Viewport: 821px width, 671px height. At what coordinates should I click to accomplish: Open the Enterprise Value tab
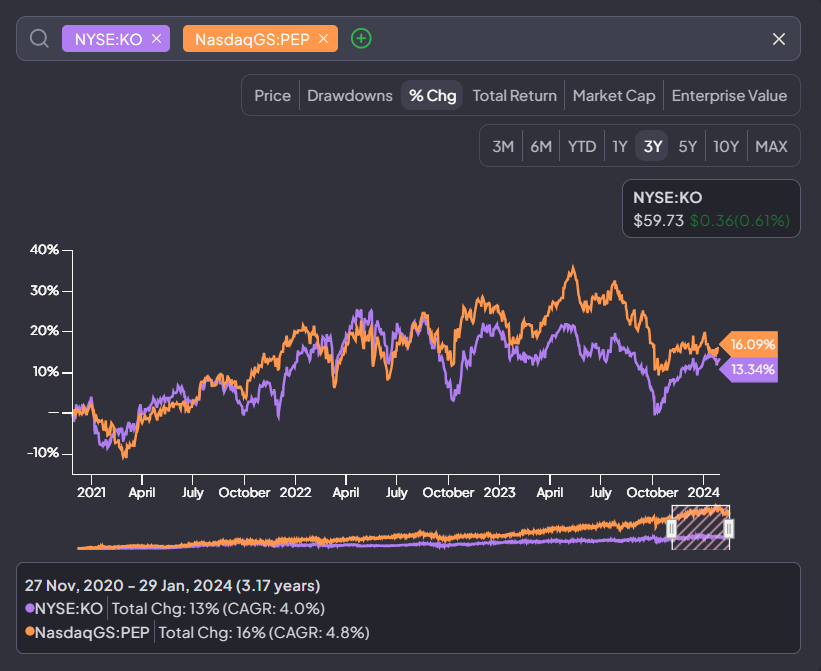click(729, 95)
